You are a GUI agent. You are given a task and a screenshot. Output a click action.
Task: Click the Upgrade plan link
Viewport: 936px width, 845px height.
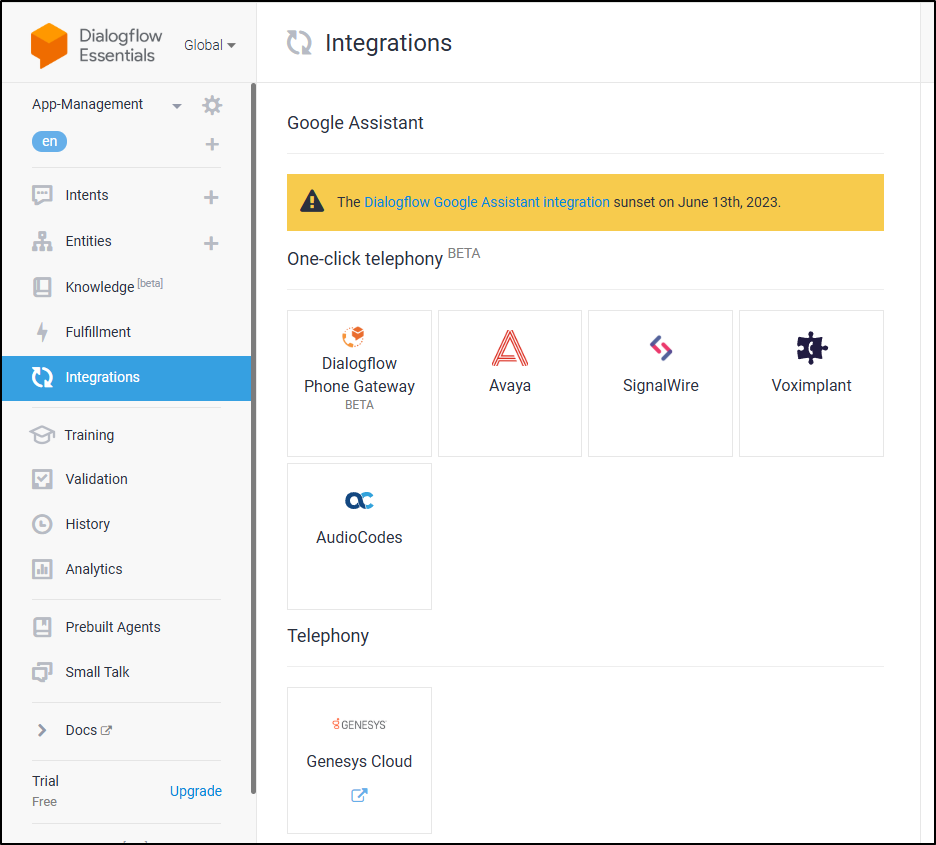coord(196,791)
